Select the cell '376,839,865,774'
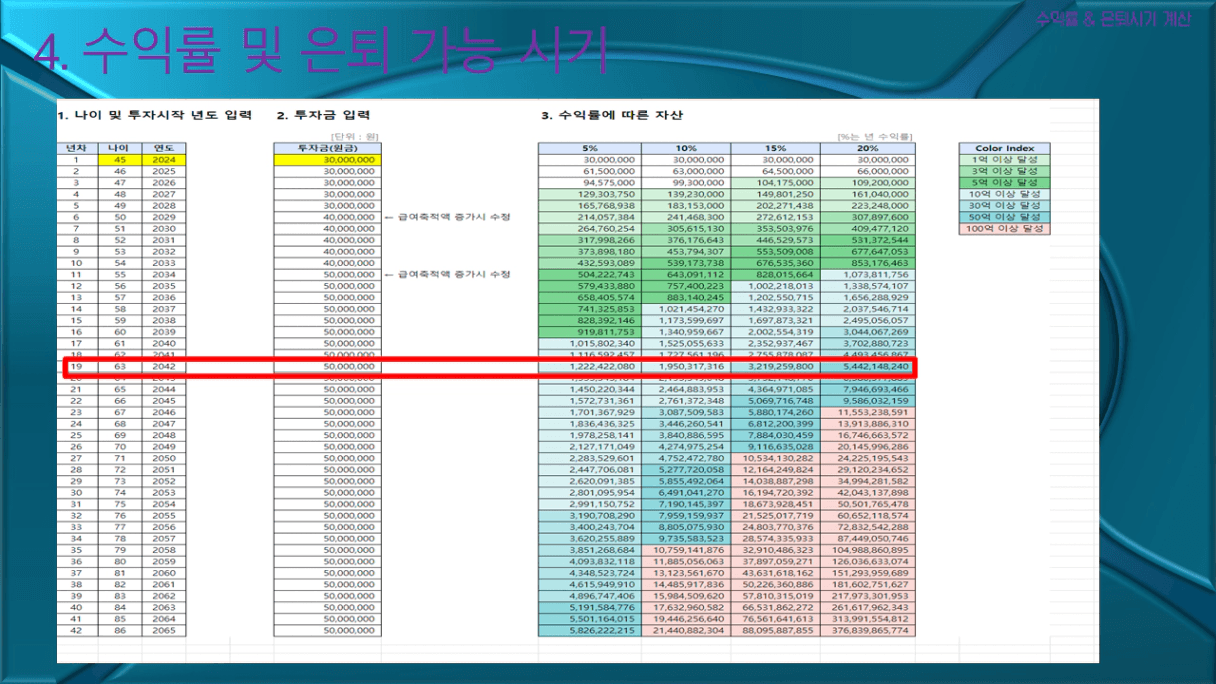 pos(866,631)
